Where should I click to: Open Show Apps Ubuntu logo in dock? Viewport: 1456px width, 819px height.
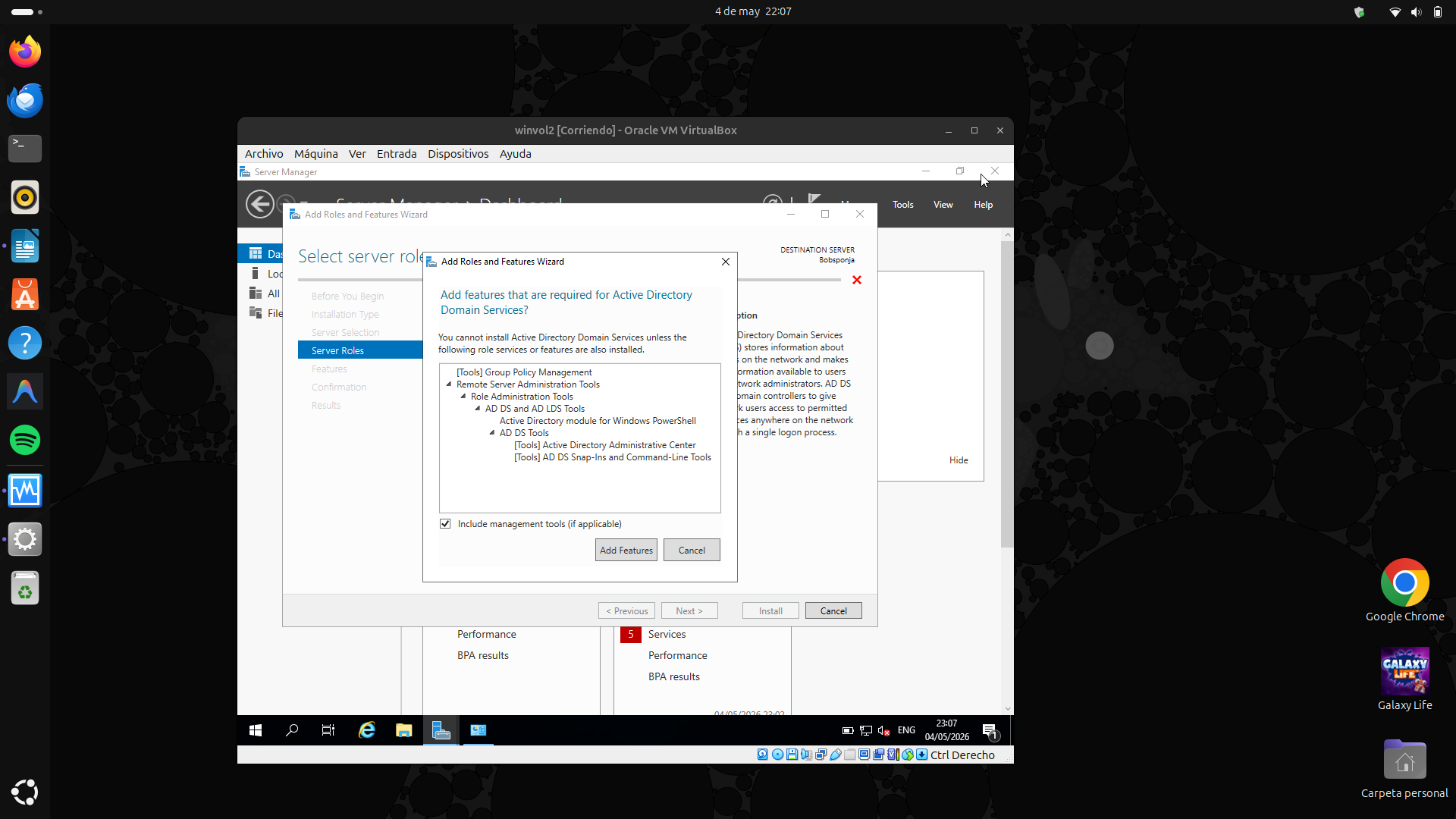pos(25,792)
